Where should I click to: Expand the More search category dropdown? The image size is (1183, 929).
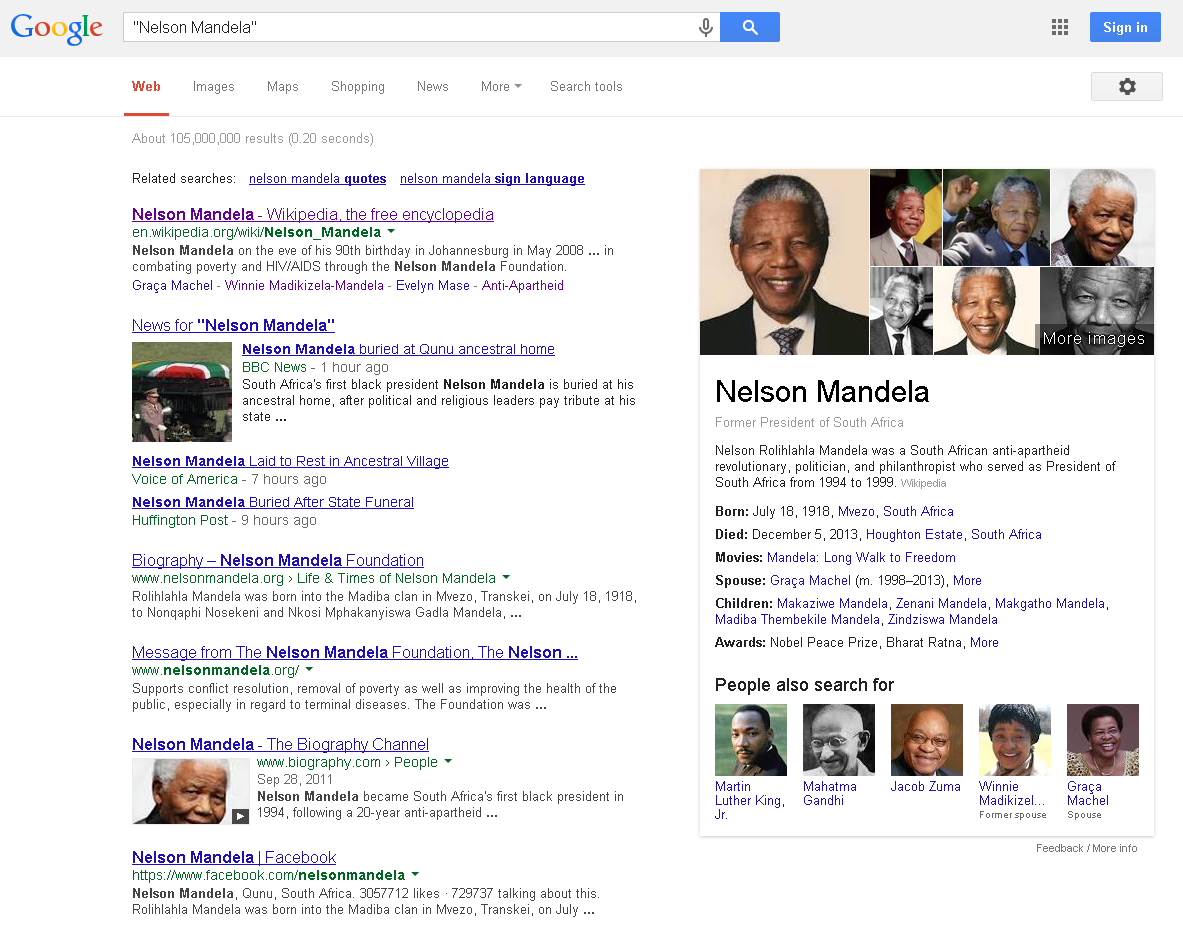(501, 87)
